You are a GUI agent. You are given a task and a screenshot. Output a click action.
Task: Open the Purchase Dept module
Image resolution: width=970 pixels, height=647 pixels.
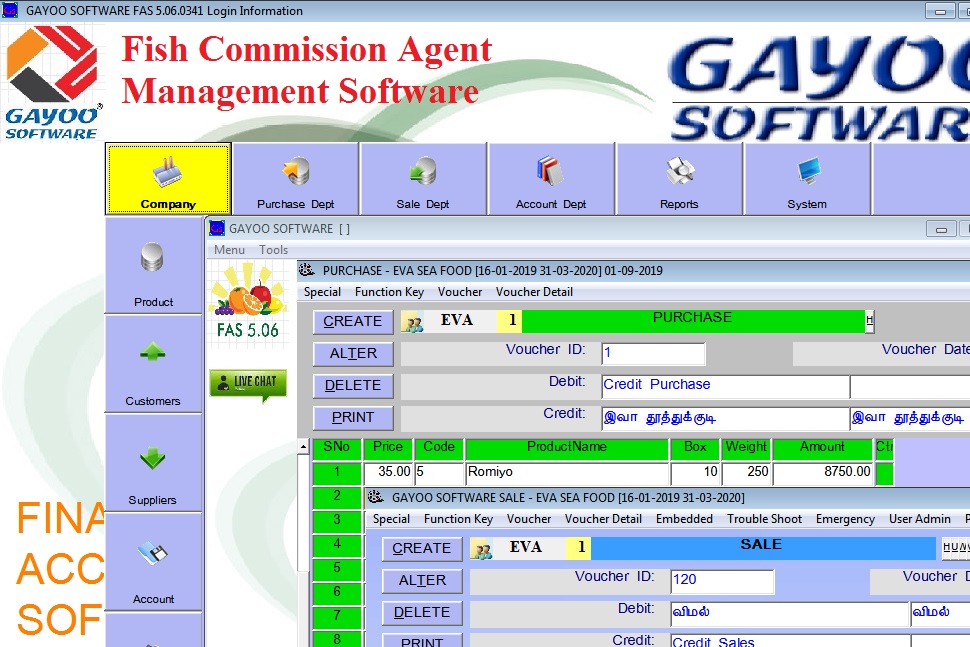296,179
